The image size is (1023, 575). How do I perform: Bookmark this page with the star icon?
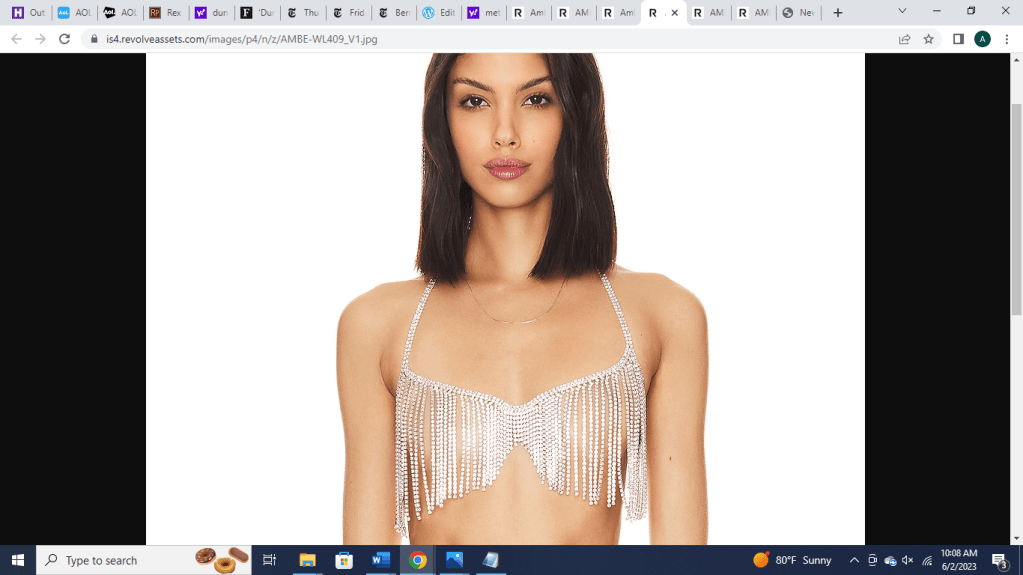pyautogui.click(x=928, y=39)
